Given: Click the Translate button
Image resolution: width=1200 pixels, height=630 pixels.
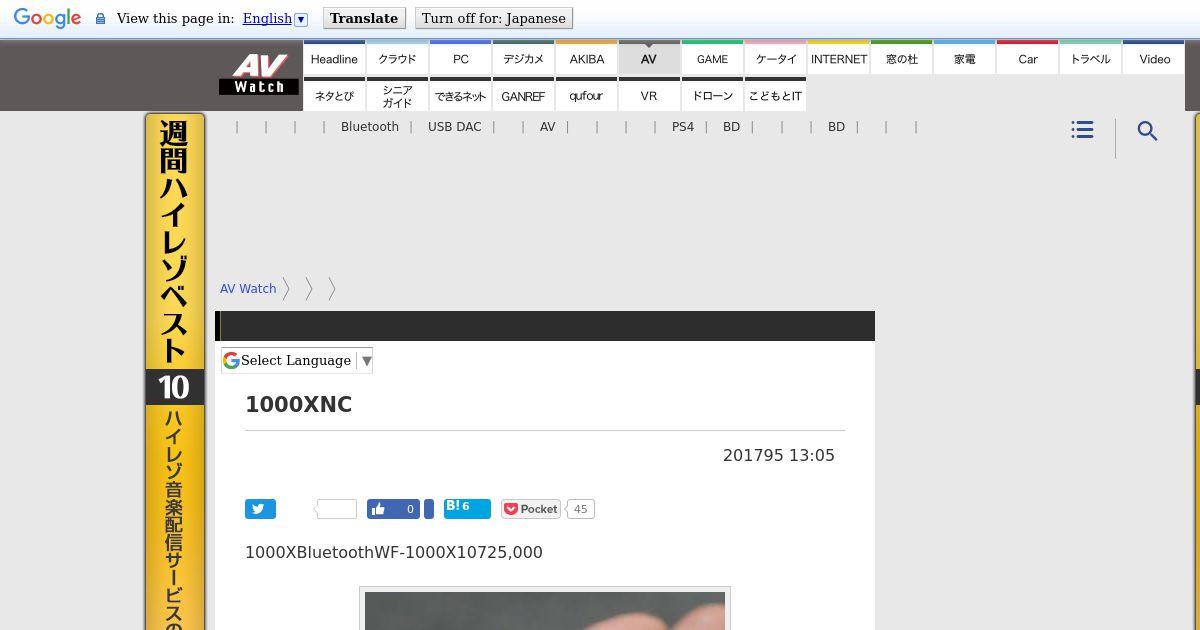Looking at the screenshot, I should tap(364, 18).
